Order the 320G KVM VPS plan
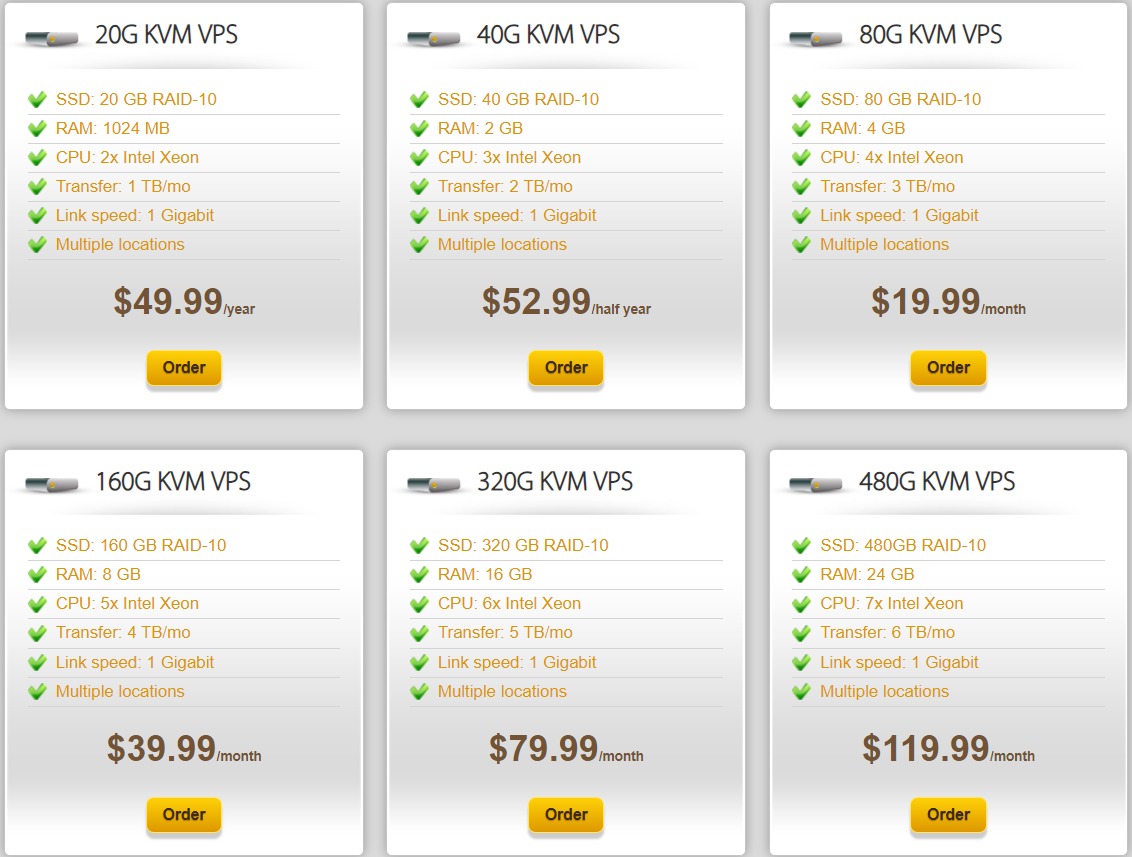The width and height of the screenshot is (1132, 857). coord(565,814)
